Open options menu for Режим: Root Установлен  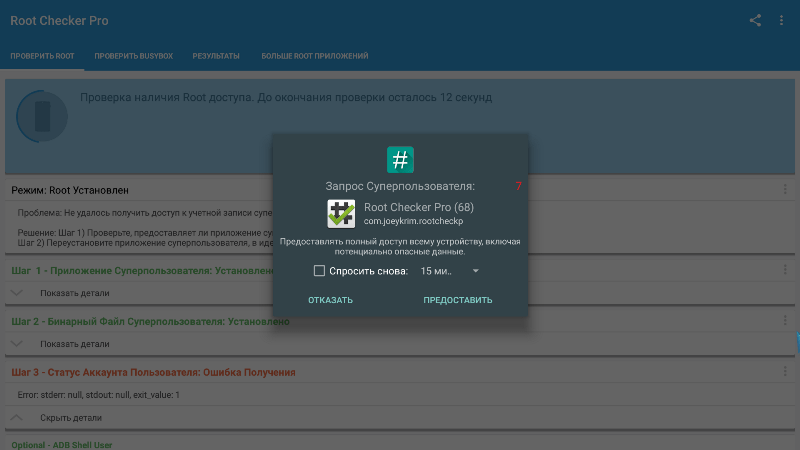(785, 190)
